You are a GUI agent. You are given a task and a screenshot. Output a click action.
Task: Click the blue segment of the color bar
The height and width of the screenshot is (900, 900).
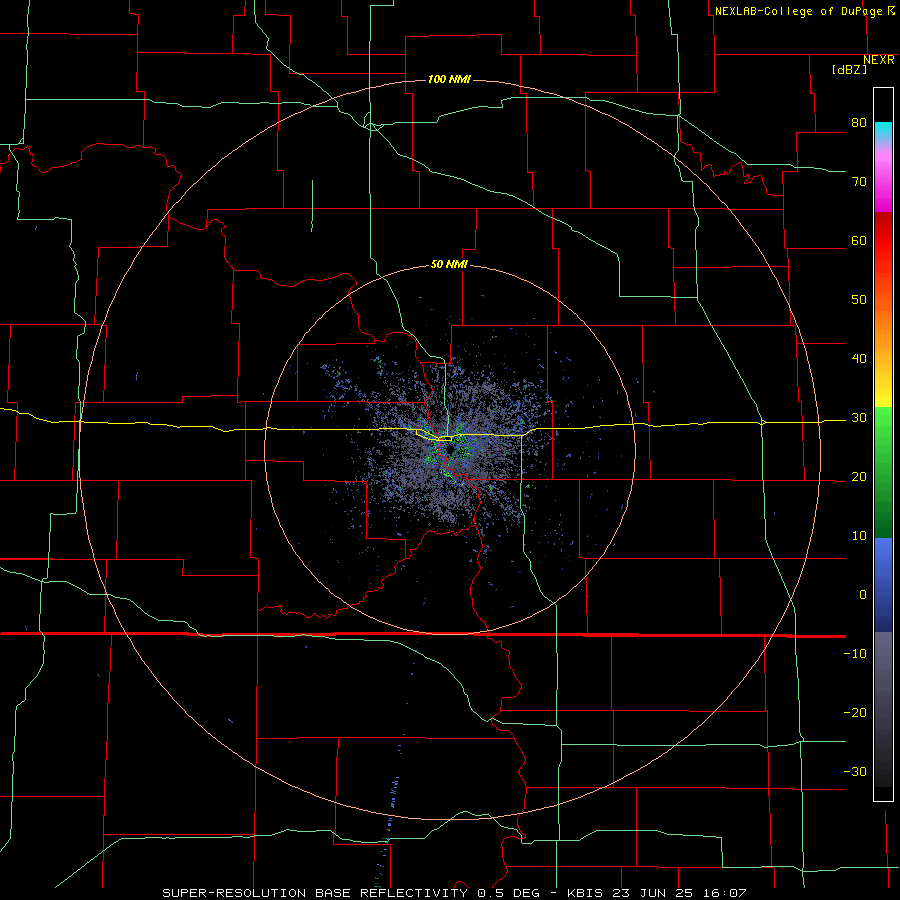coord(883,585)
